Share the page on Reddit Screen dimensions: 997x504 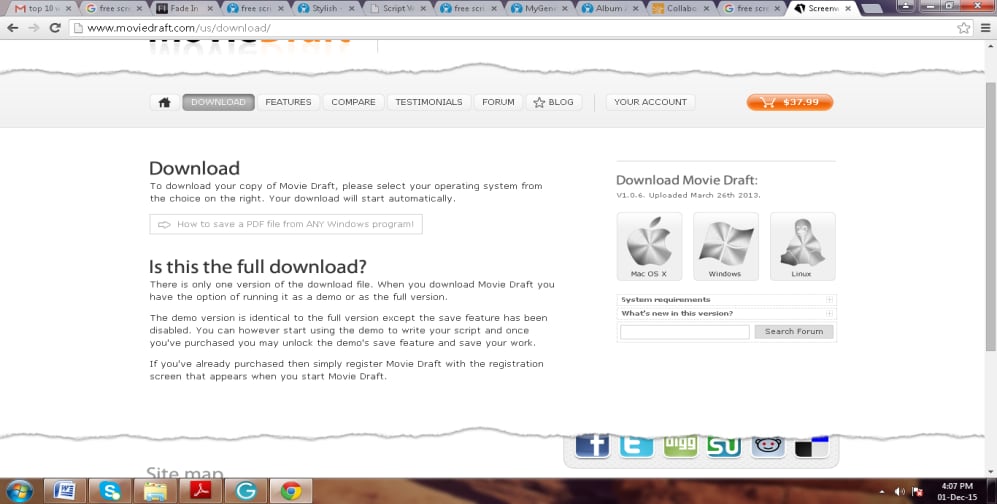pyautogui.click(x=768, y=446)
